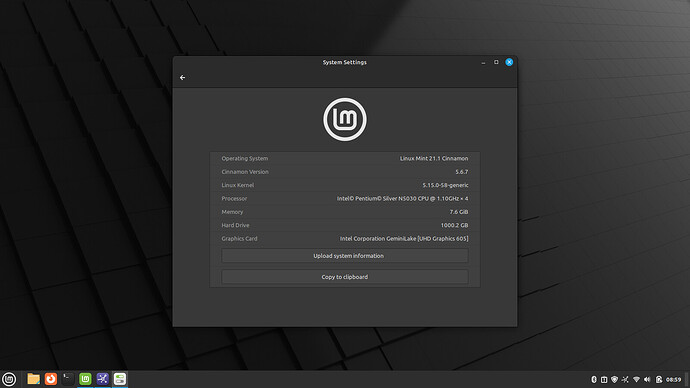Open the green Linux Mint app in the panel
This screenshot has width=690, height=388.
coord(85,379)
